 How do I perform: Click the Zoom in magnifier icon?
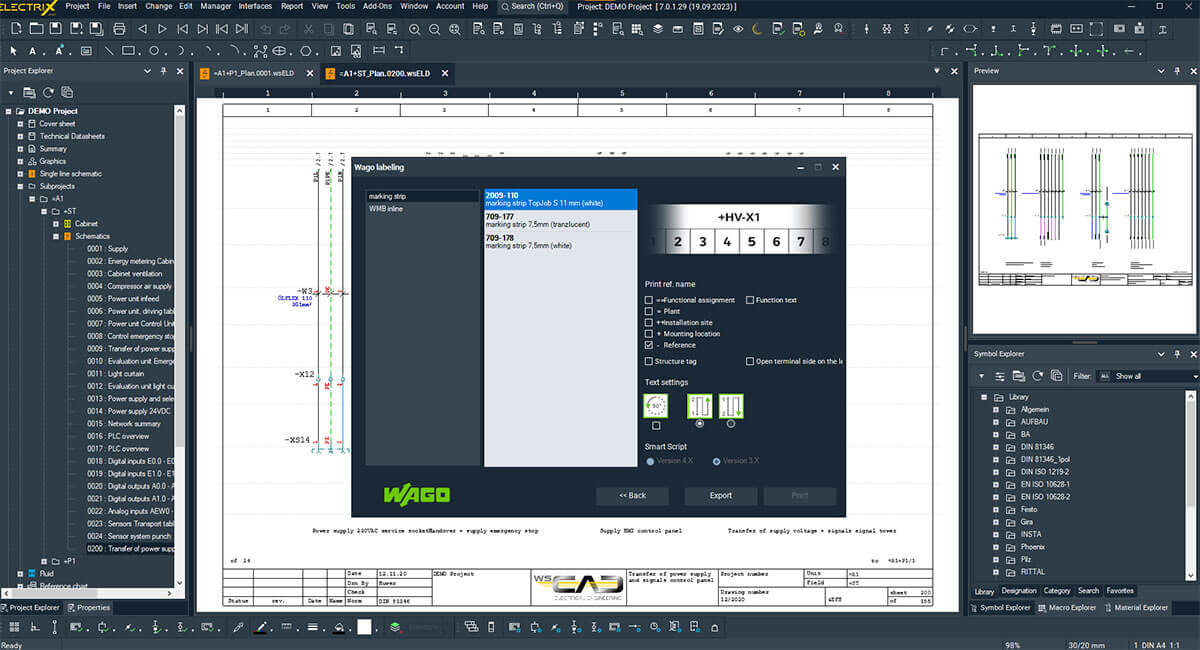pyautogui.click(x=415, y=29)
